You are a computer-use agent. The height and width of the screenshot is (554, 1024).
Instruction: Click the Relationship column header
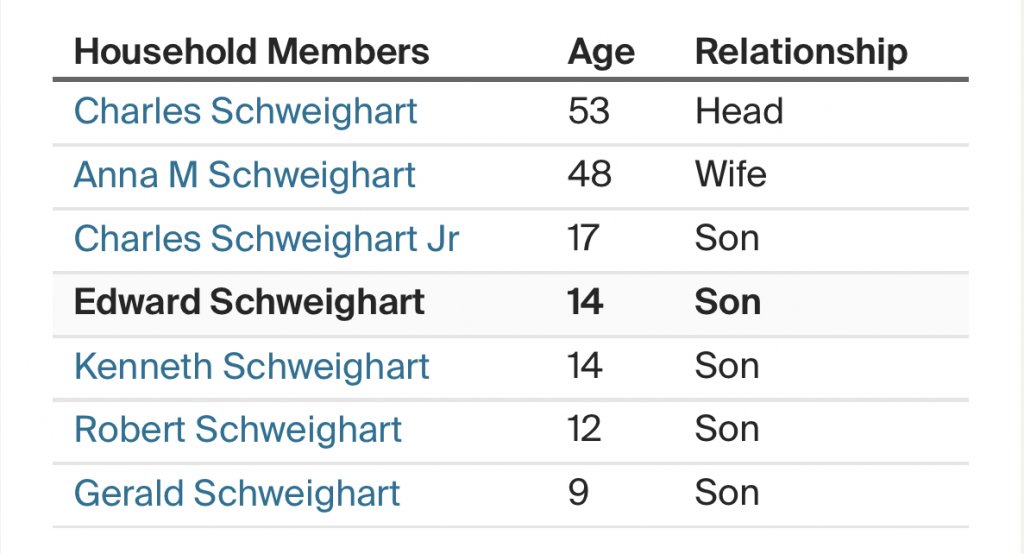pos(801,52)
